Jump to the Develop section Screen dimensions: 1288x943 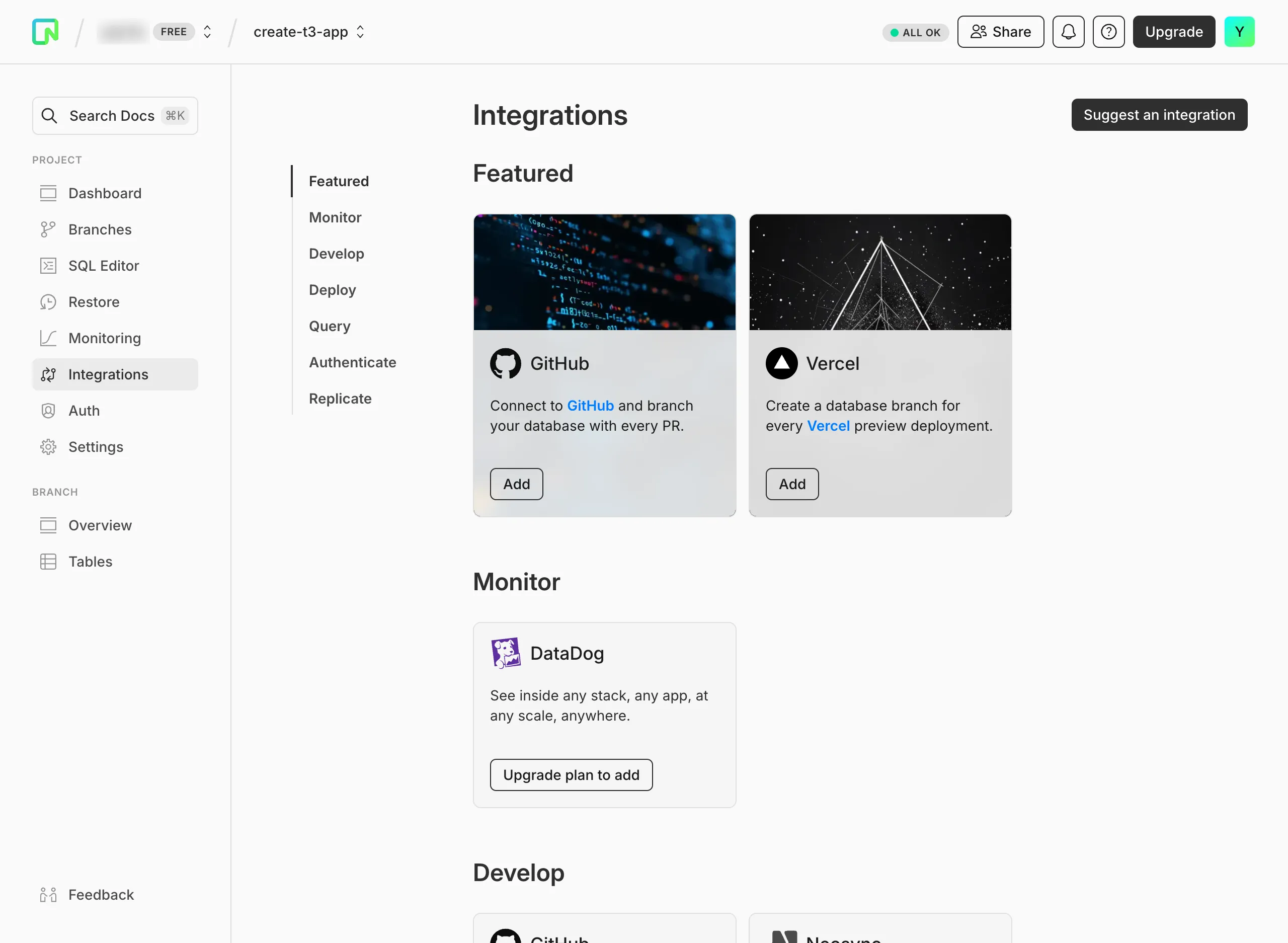coord(337,254)
